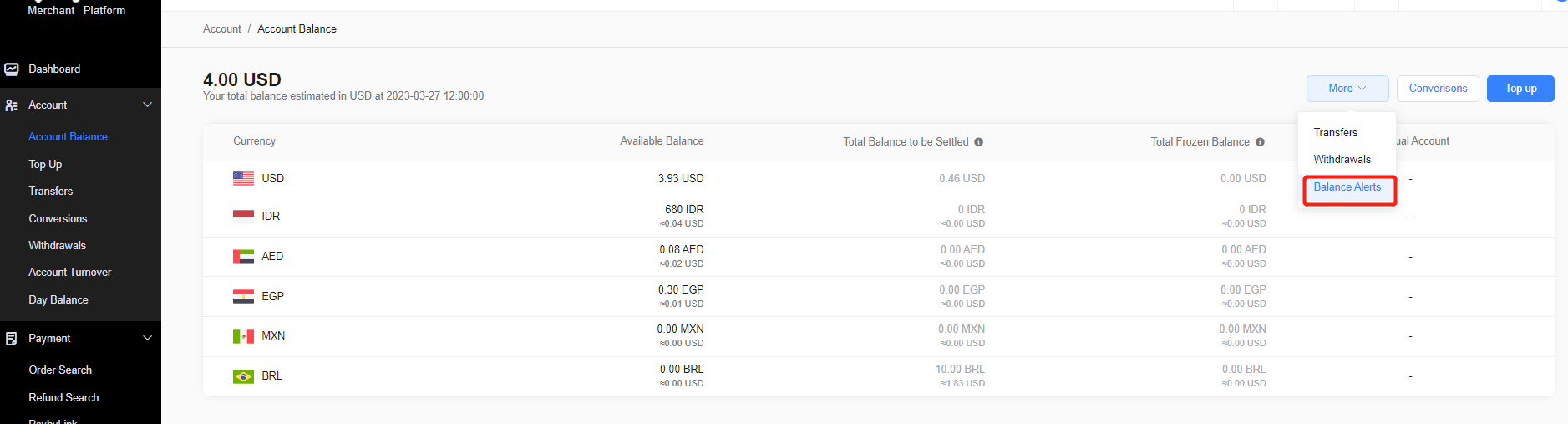Go to Day Balance sidebar item
The height and width of the screenshot is (424, 1568).
coord(58,300)
